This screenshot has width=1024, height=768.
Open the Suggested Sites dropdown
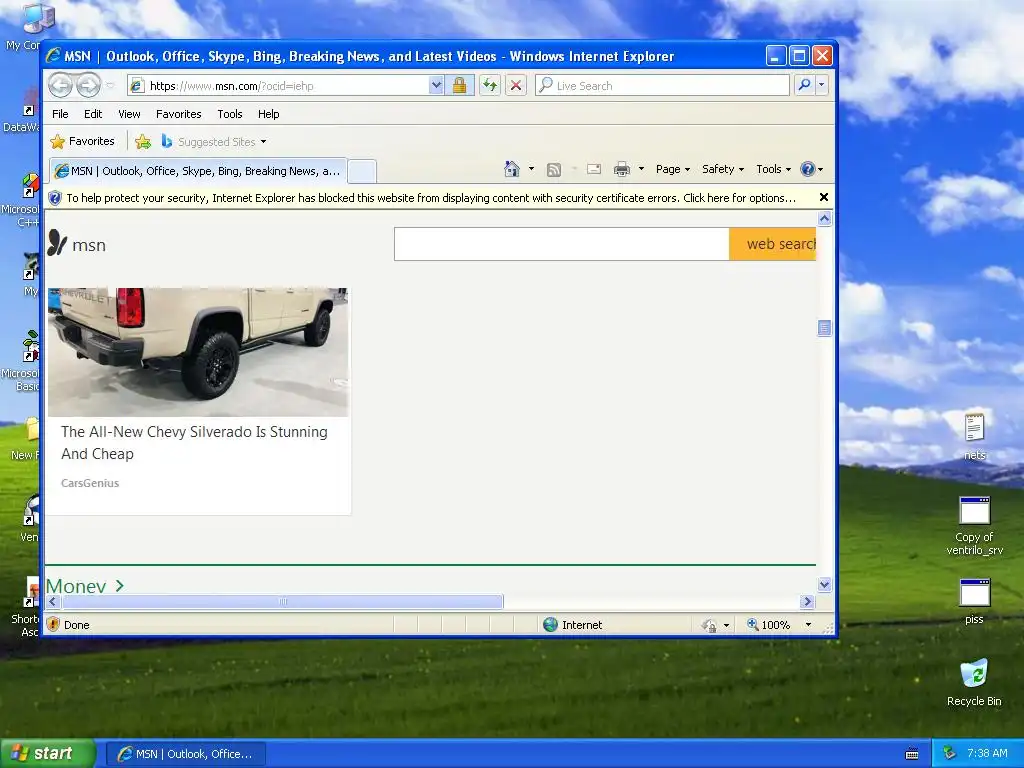point(214,142)
